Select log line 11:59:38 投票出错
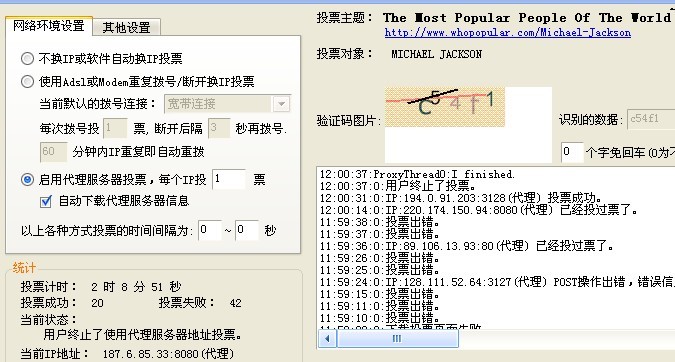 379,223
